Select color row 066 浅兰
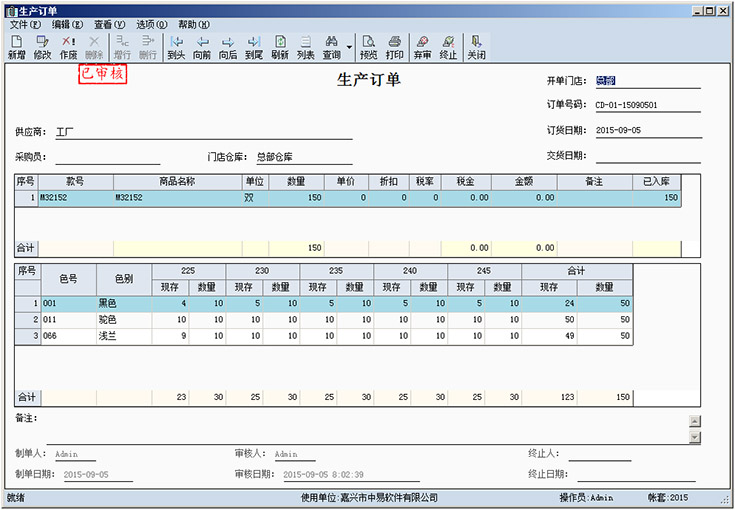This screenshot has height=510, width=735. click(x=323, y=336)
